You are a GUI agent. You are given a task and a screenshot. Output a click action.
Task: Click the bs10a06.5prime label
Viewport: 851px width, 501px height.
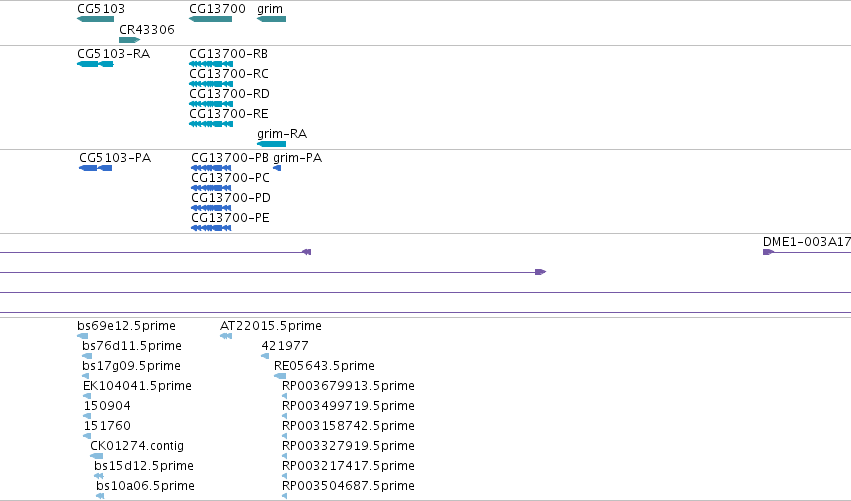point(145,486)
